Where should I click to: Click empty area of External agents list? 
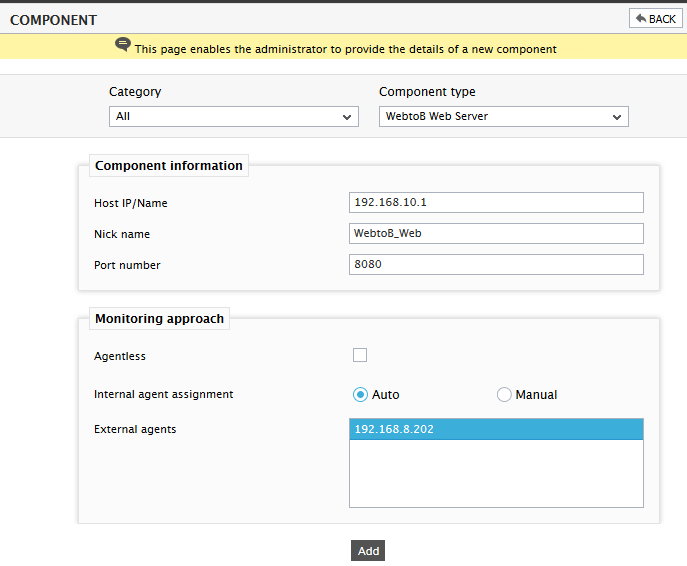point(496,473)
